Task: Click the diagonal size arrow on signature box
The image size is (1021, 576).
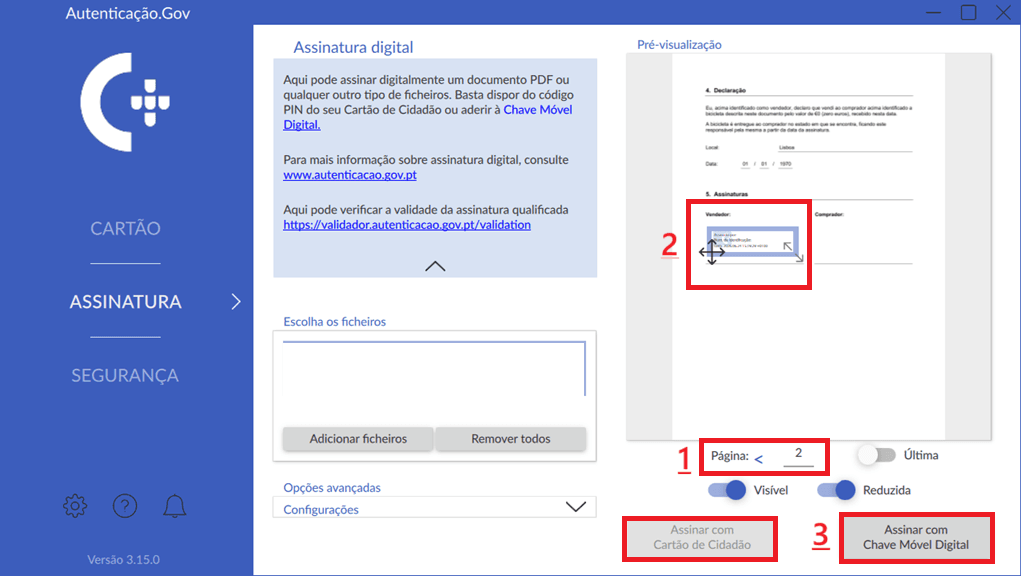Action: coord(793,252)
